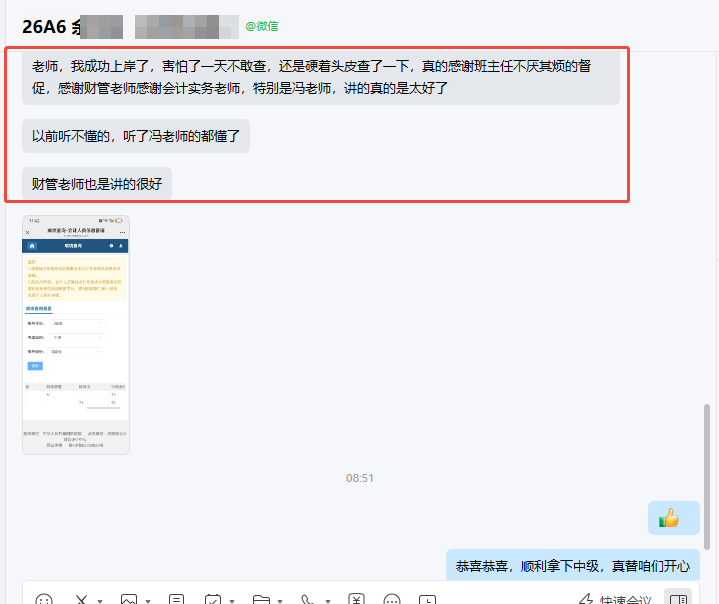Viewport: 719px width, 604px height.
Task: Click message 以前听不懂的，听了冯老师的都懂了
Action: tap(136, 136)
